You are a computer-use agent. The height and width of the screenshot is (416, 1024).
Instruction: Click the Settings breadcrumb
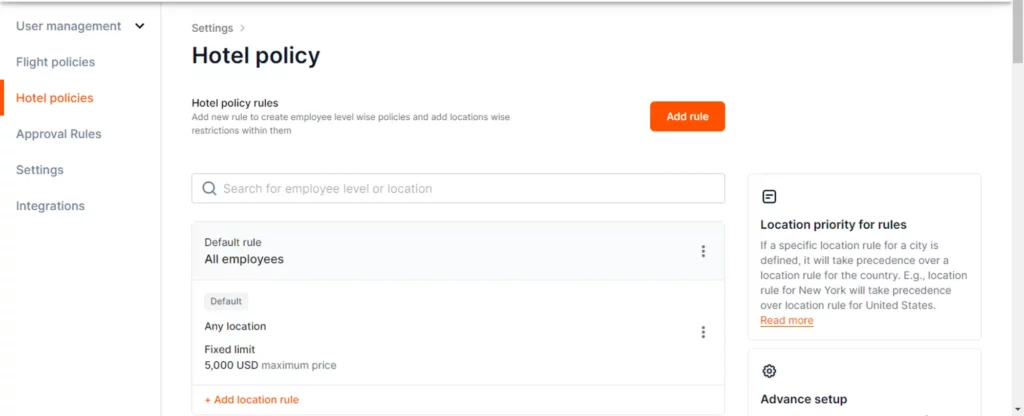click(x=212, y=28)
